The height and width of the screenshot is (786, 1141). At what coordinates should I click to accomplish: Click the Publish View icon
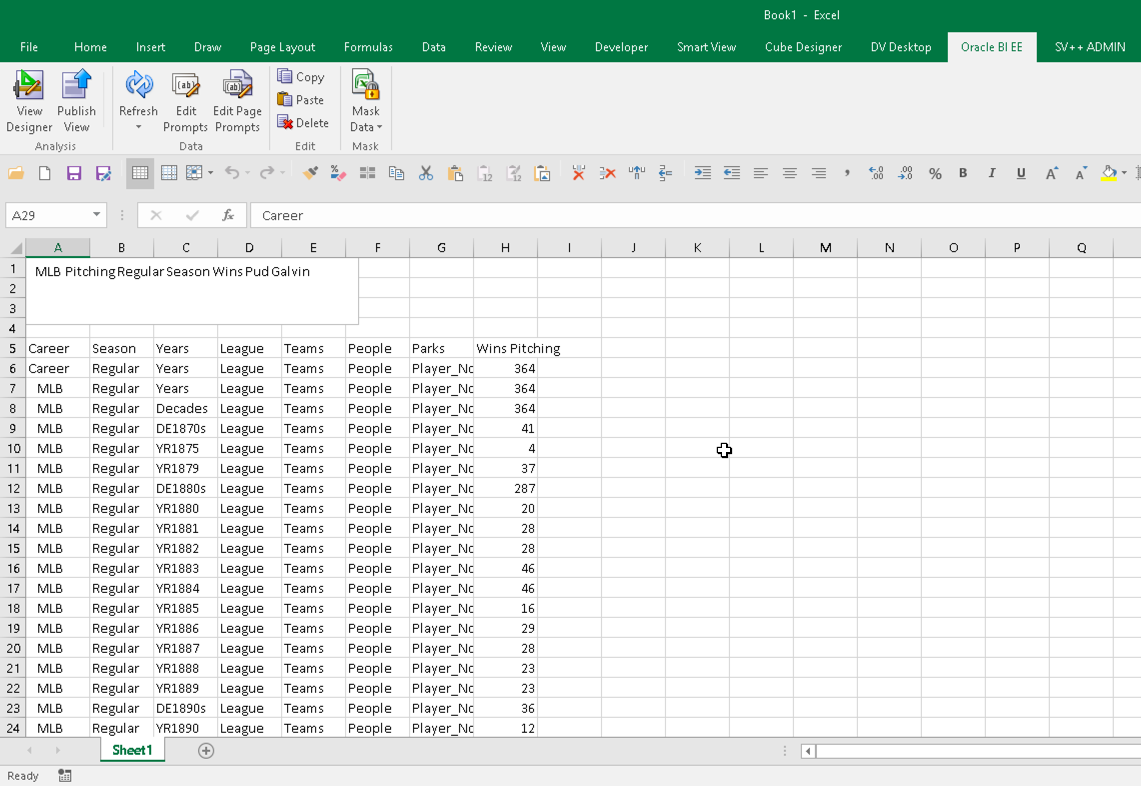click(x=76, y=100)
